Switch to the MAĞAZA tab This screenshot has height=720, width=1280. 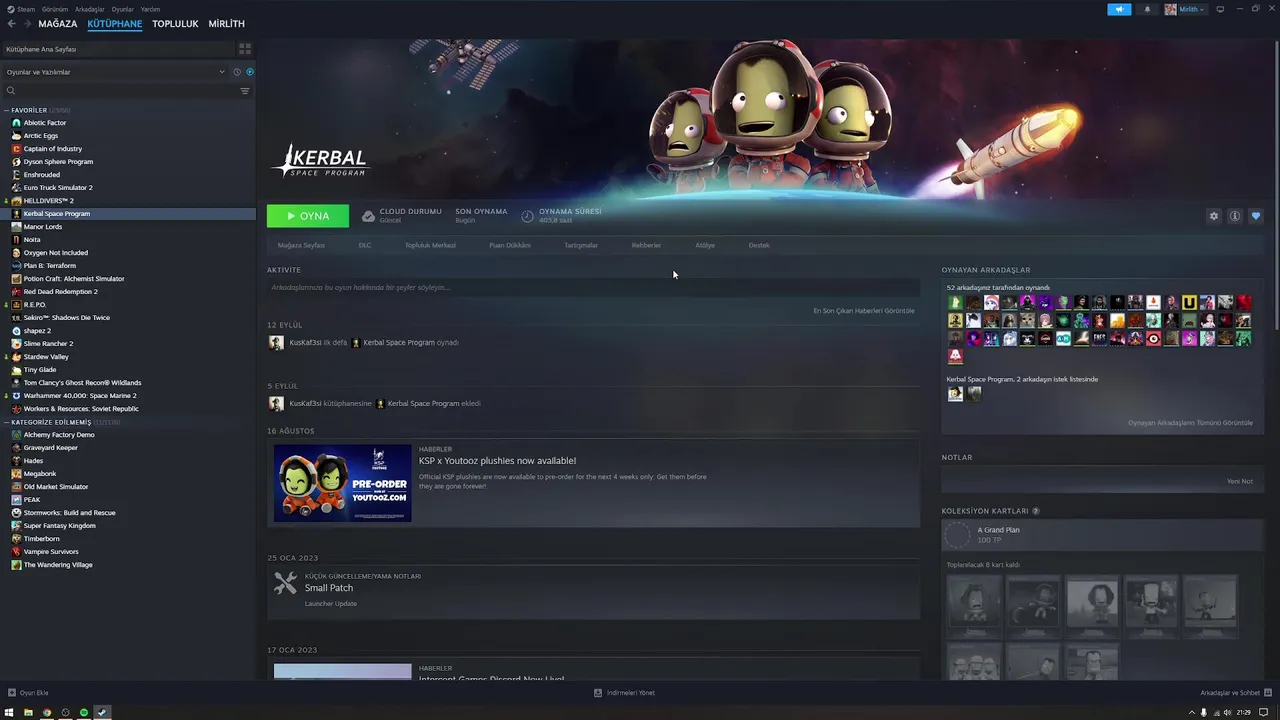tap(57, 24)
